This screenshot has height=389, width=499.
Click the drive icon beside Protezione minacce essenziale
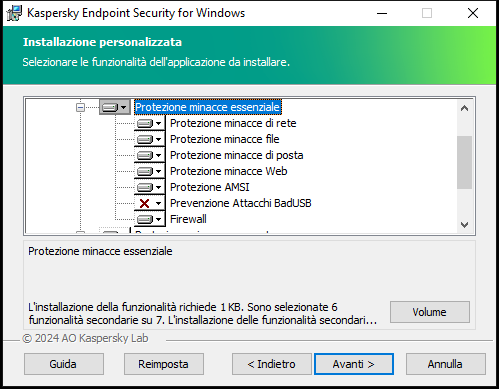click(x=110, y=107)
